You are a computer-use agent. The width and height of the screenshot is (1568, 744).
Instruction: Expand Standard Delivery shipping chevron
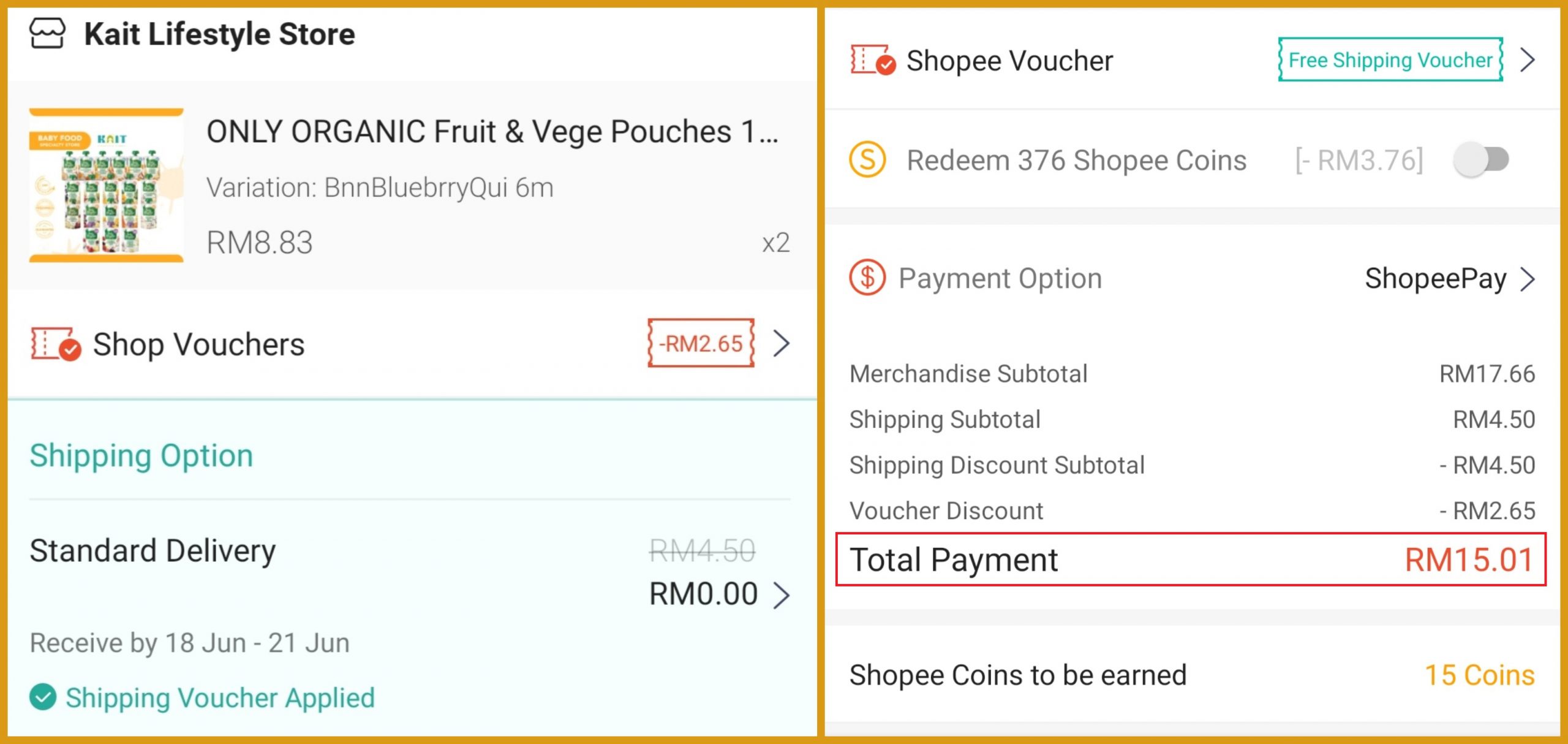tap(781, 595)
